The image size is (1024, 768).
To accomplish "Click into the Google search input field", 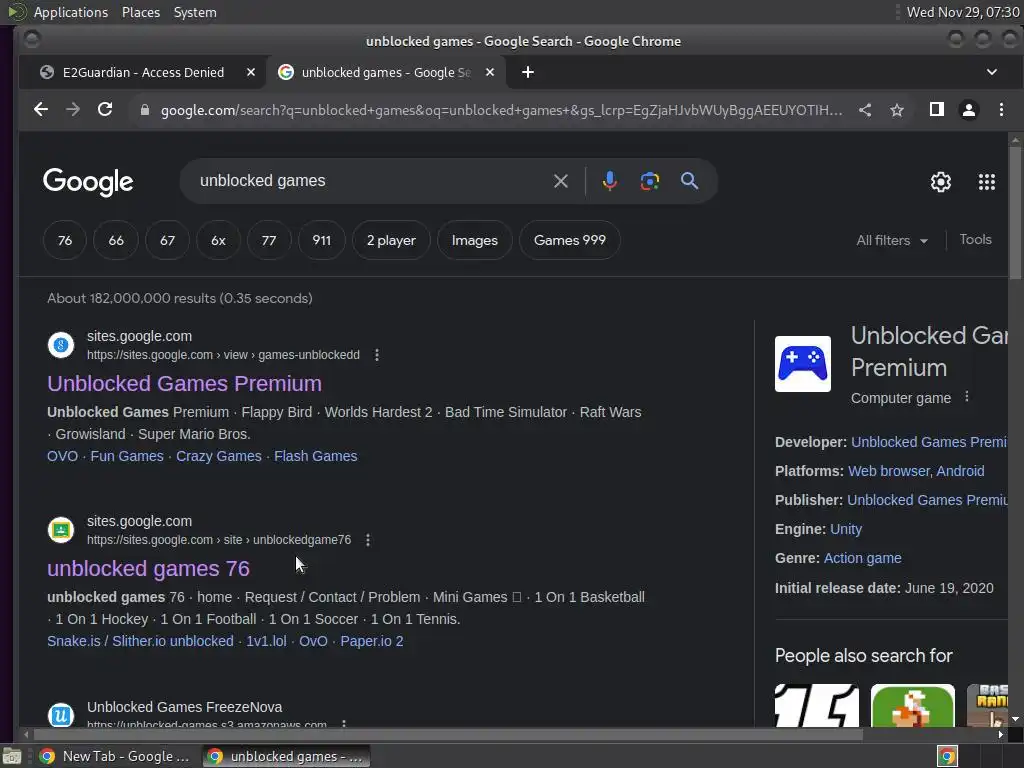I will click(372, 181).
